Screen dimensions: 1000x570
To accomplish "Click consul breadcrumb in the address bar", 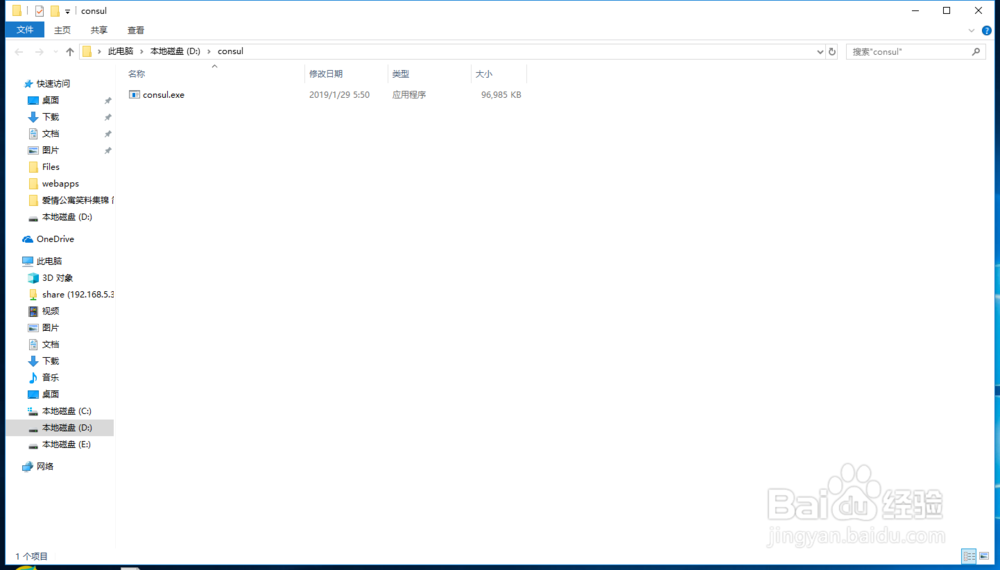I will pyautogui.click(x=230, y=51).
